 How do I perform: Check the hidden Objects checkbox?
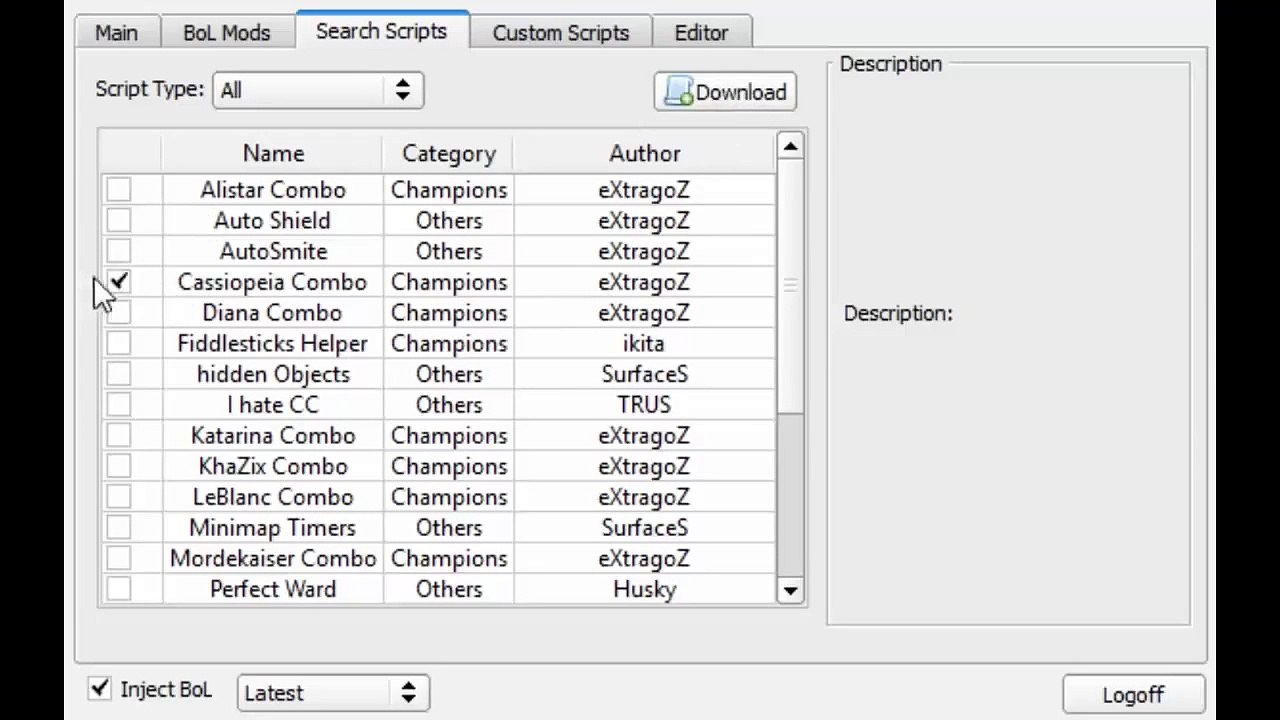click(119, 374)
